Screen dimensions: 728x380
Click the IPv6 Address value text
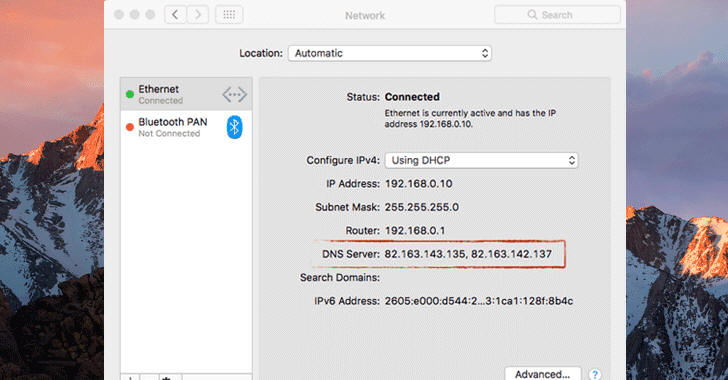479,301
